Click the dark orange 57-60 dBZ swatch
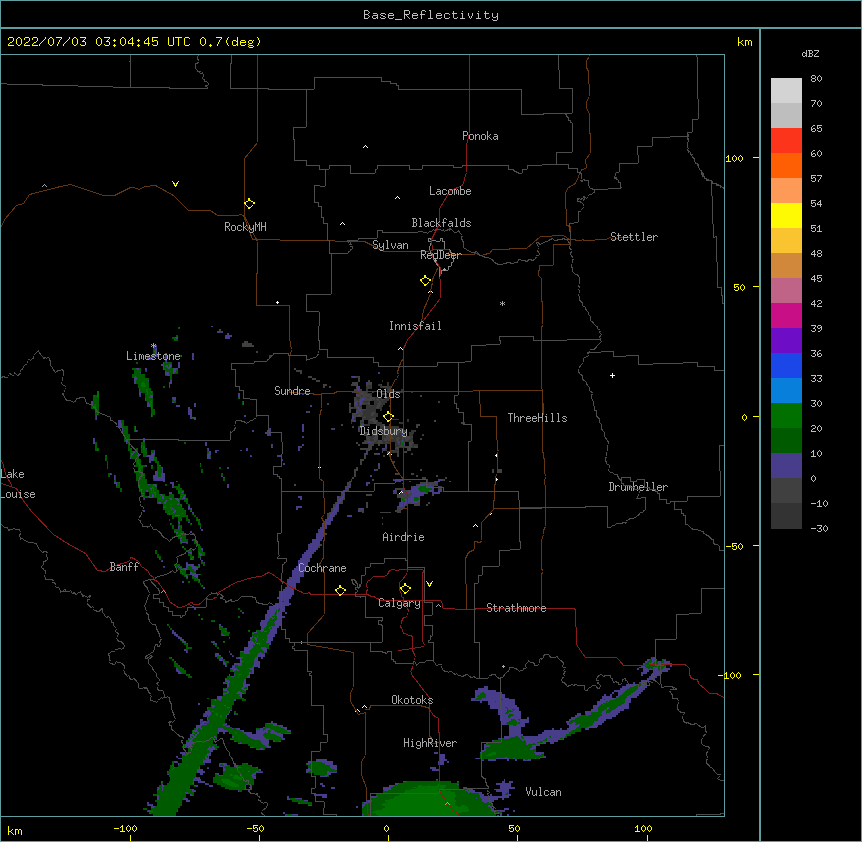Image resolution: width=862 pixels, height=842 pixels. [786, 165]
